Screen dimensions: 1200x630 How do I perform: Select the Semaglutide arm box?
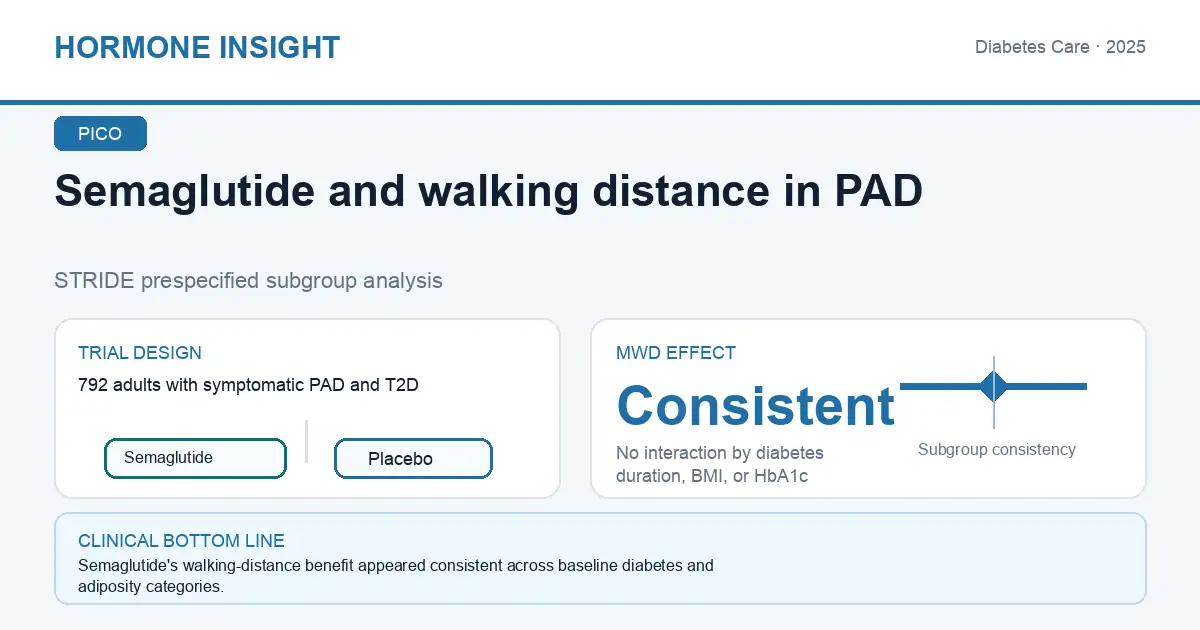[x=195, y=458]
